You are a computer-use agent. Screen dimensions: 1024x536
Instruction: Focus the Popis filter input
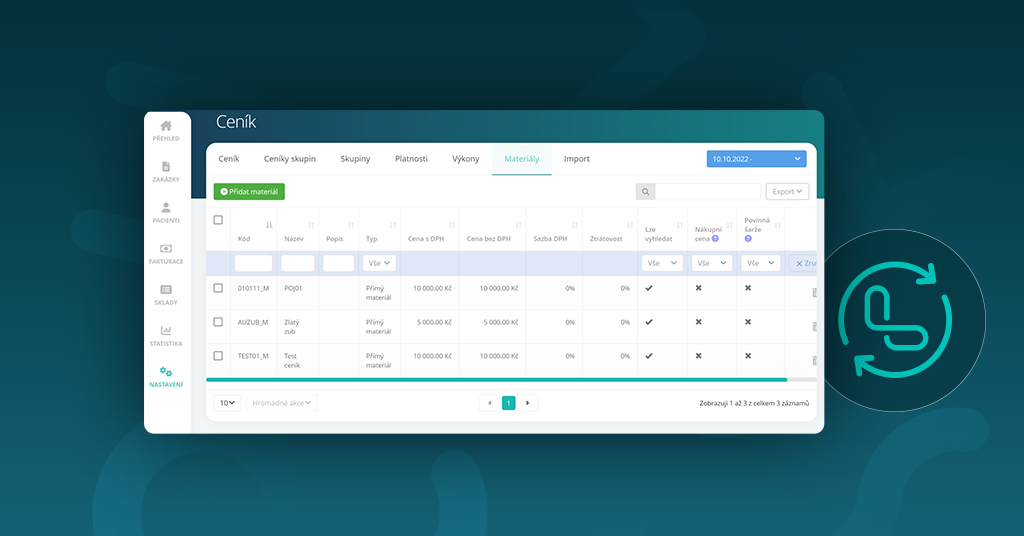(338, 263)
